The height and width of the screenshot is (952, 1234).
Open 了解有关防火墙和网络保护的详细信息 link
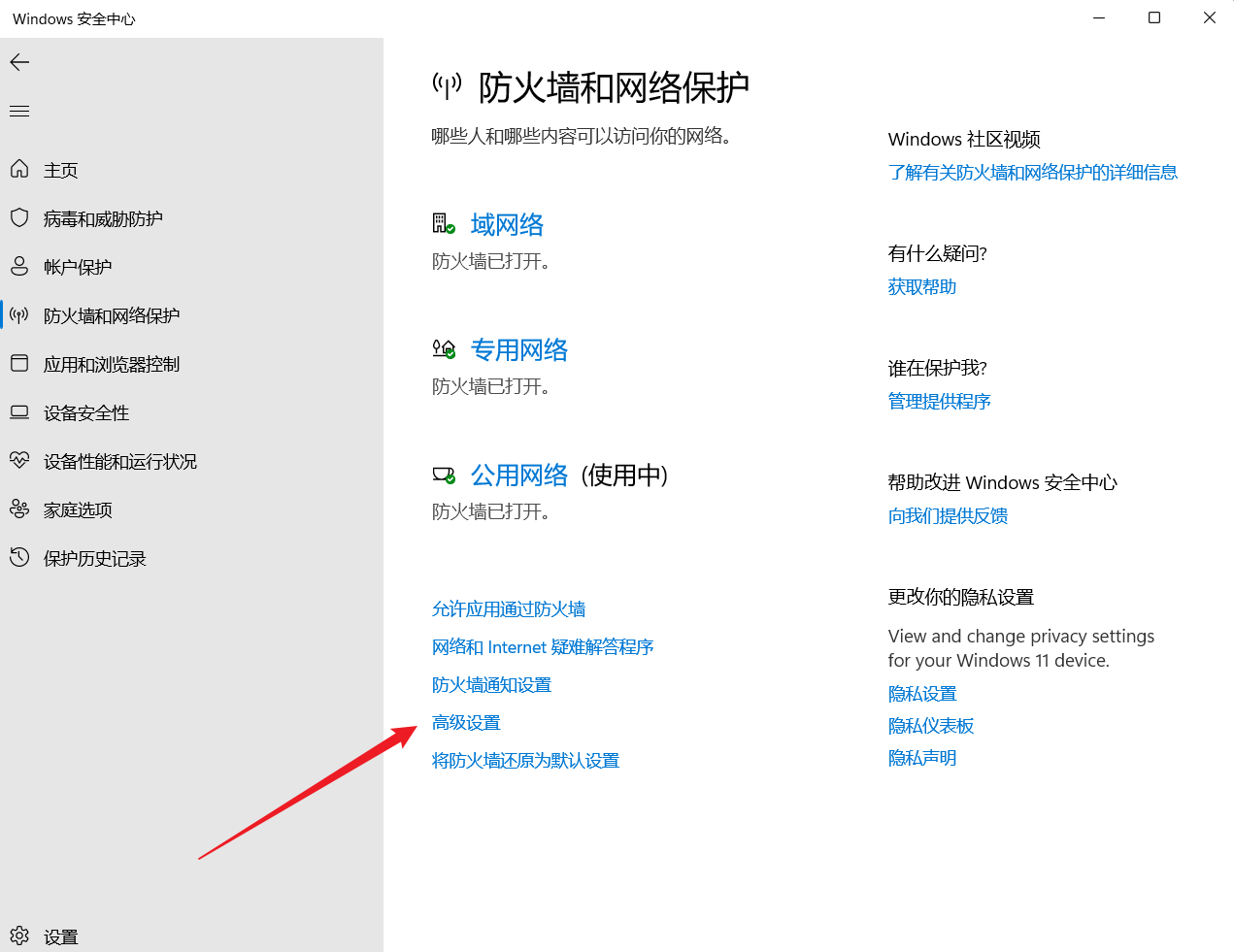1033,172
